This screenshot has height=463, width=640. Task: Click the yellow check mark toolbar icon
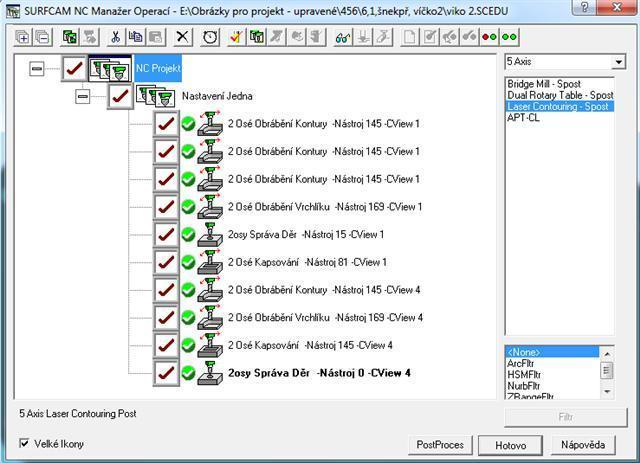pos(236,37)
